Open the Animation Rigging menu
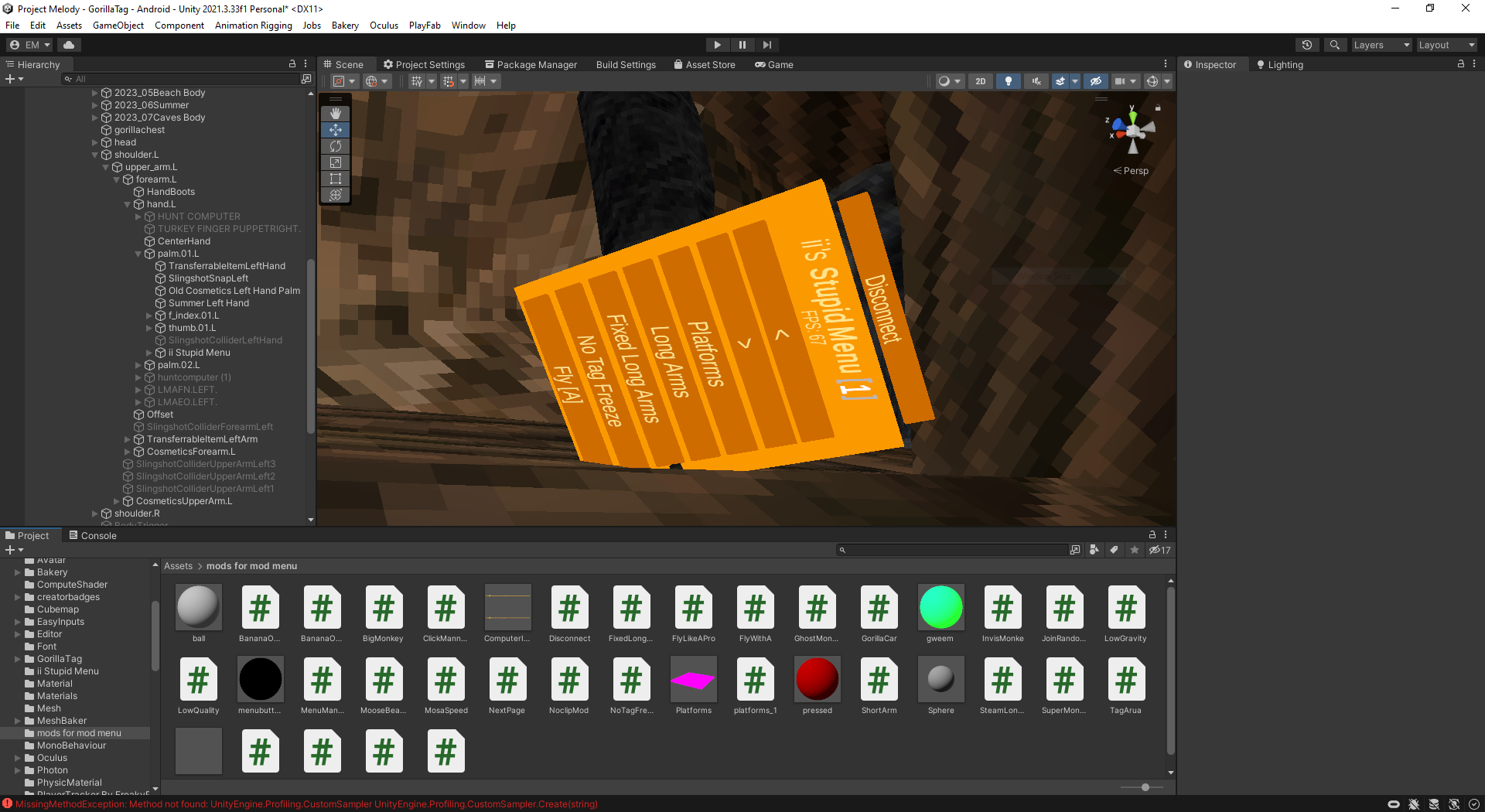Image resolution: width=1485 pixels, height=812 pixels. [x=253, y=26]
